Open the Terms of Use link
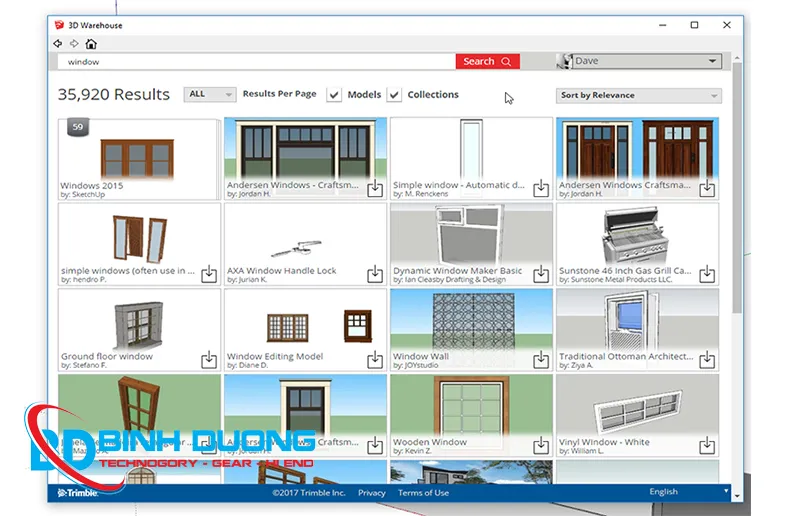The height and width of the screenshot is (516, 800). (x=423, y=493)
